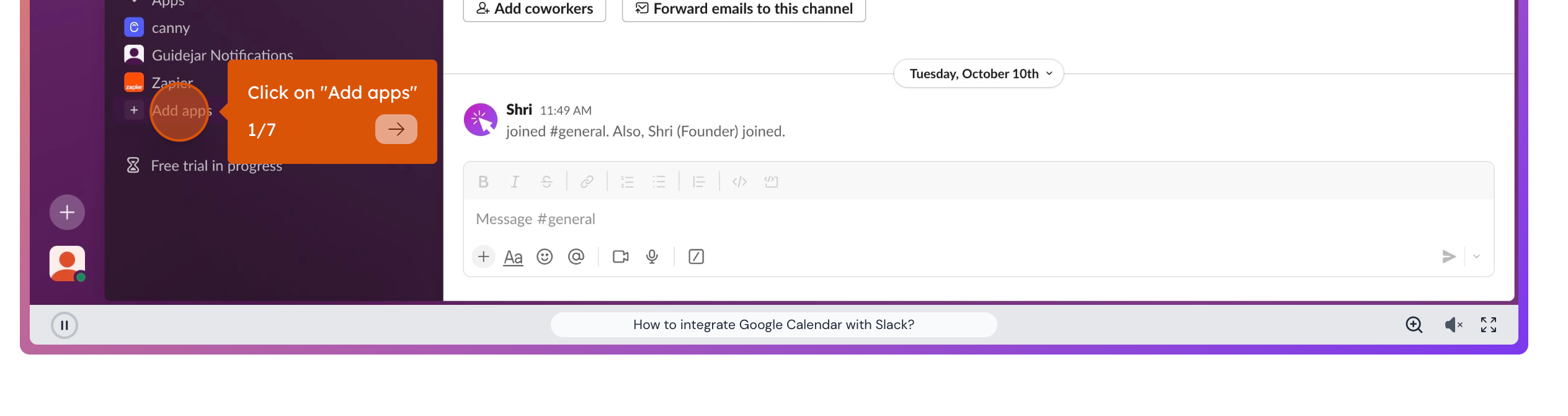Apply strikethrough formatting
Viewport: 1568px width, 416px height.
pos(546,182)
